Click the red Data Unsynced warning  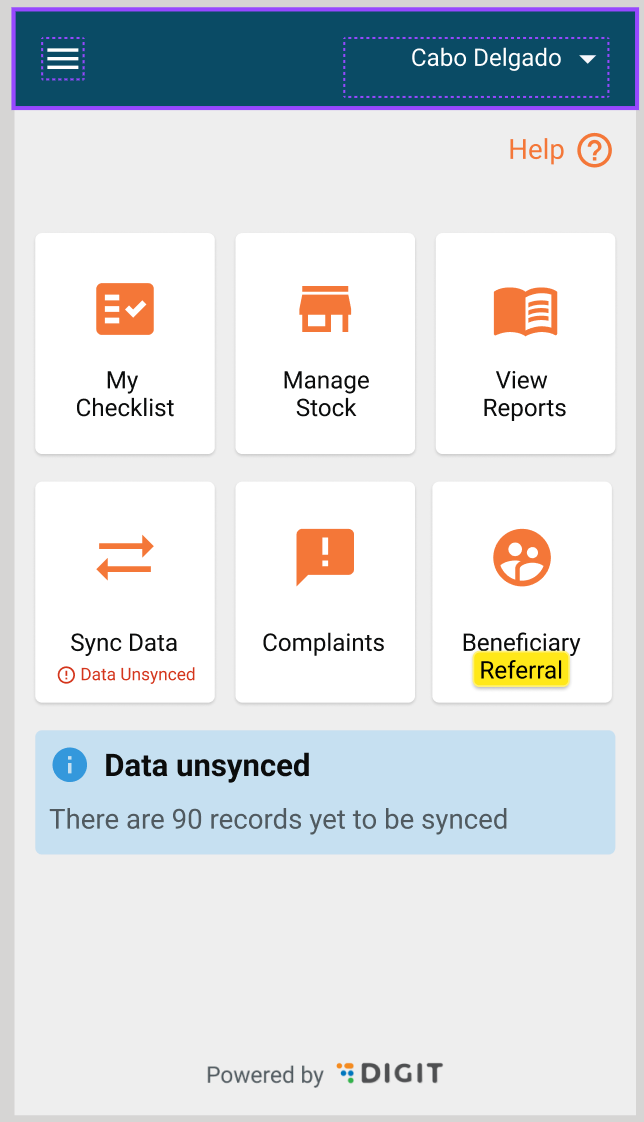[127, 675]
